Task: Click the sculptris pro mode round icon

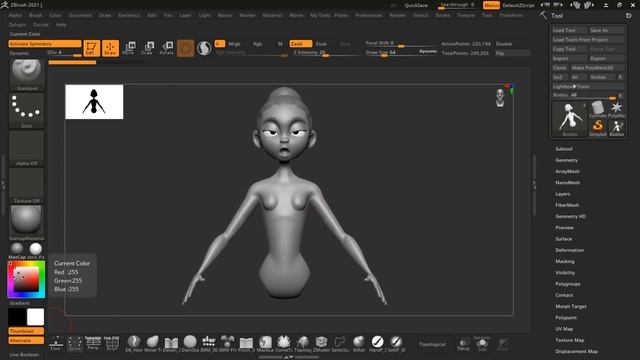Action: point(204,48)
